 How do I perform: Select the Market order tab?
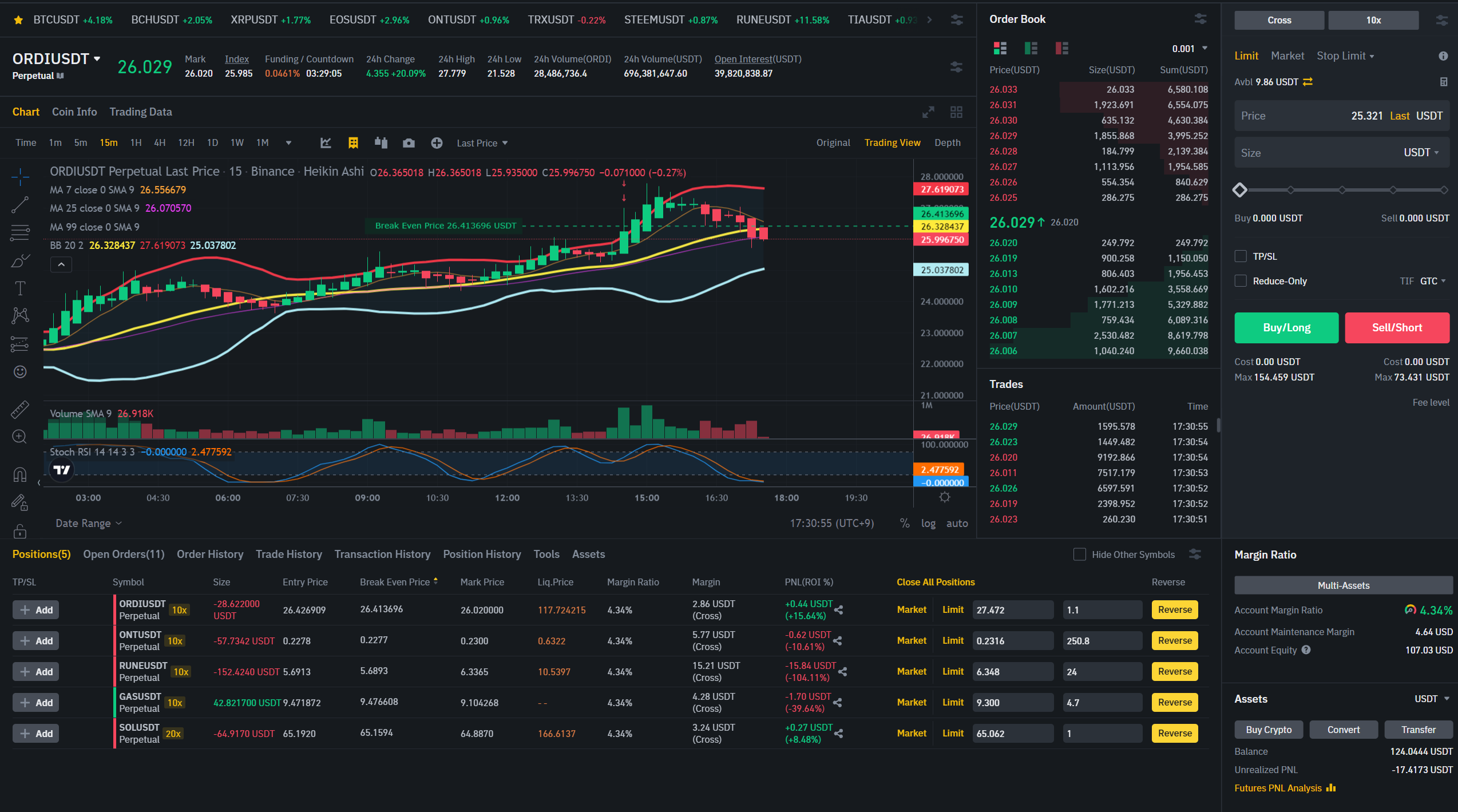click(1287, 56)
